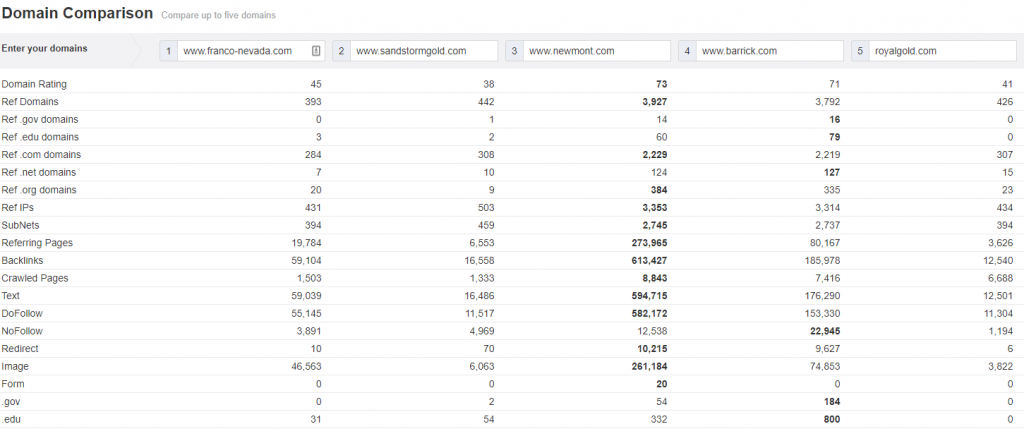This screenshot has height=436, width=1024.
Task: Click the Ref .org domains value 384
Action: tap(659, 190)
